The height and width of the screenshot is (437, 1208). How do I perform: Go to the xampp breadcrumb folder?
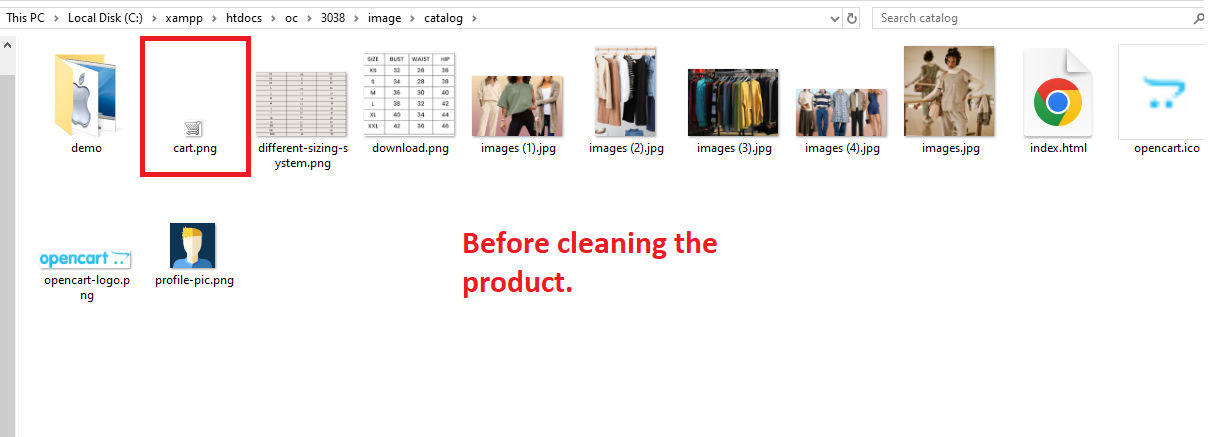pyautogui.click(x=183, y=18)
